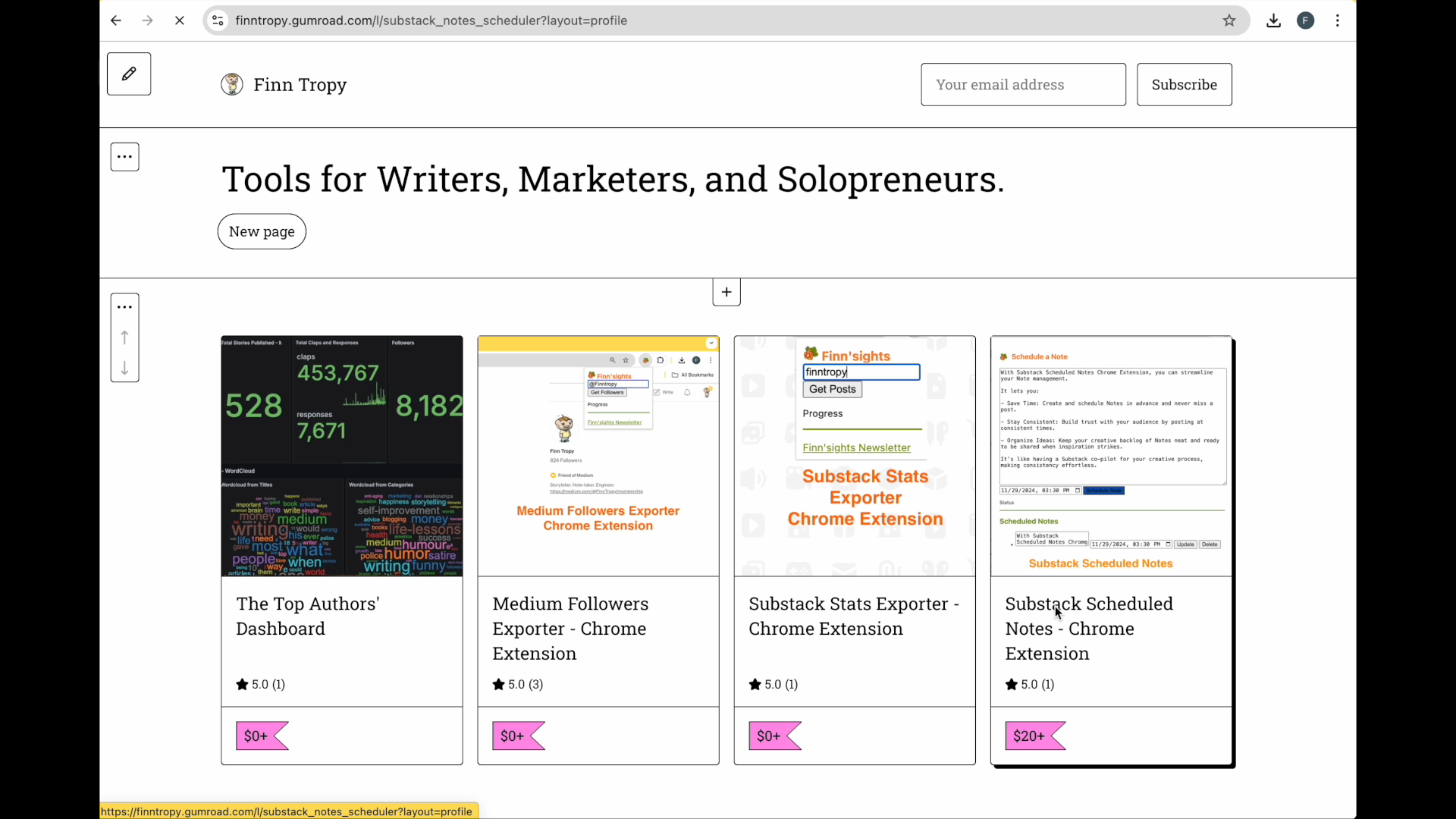Stop page loading with X icon
The image size is (1456, 819).
tap(180, 20)
